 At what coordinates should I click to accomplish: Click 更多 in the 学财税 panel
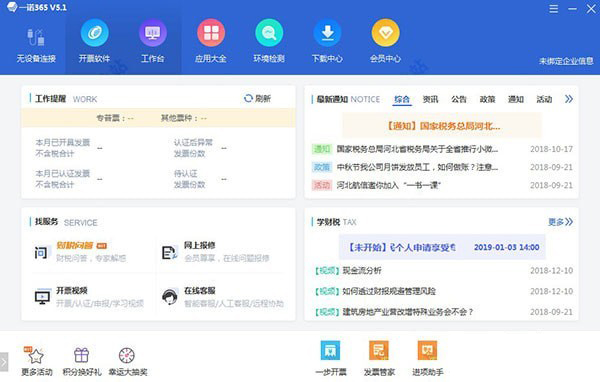(x=560, y=222)
